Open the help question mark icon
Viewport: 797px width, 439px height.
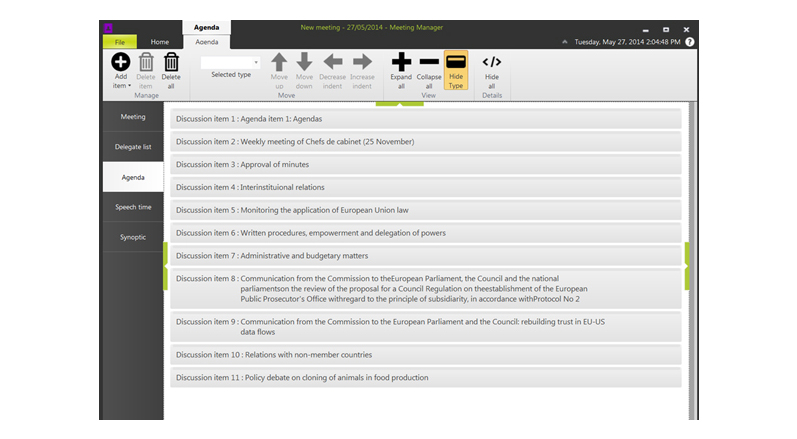[689, 42]
